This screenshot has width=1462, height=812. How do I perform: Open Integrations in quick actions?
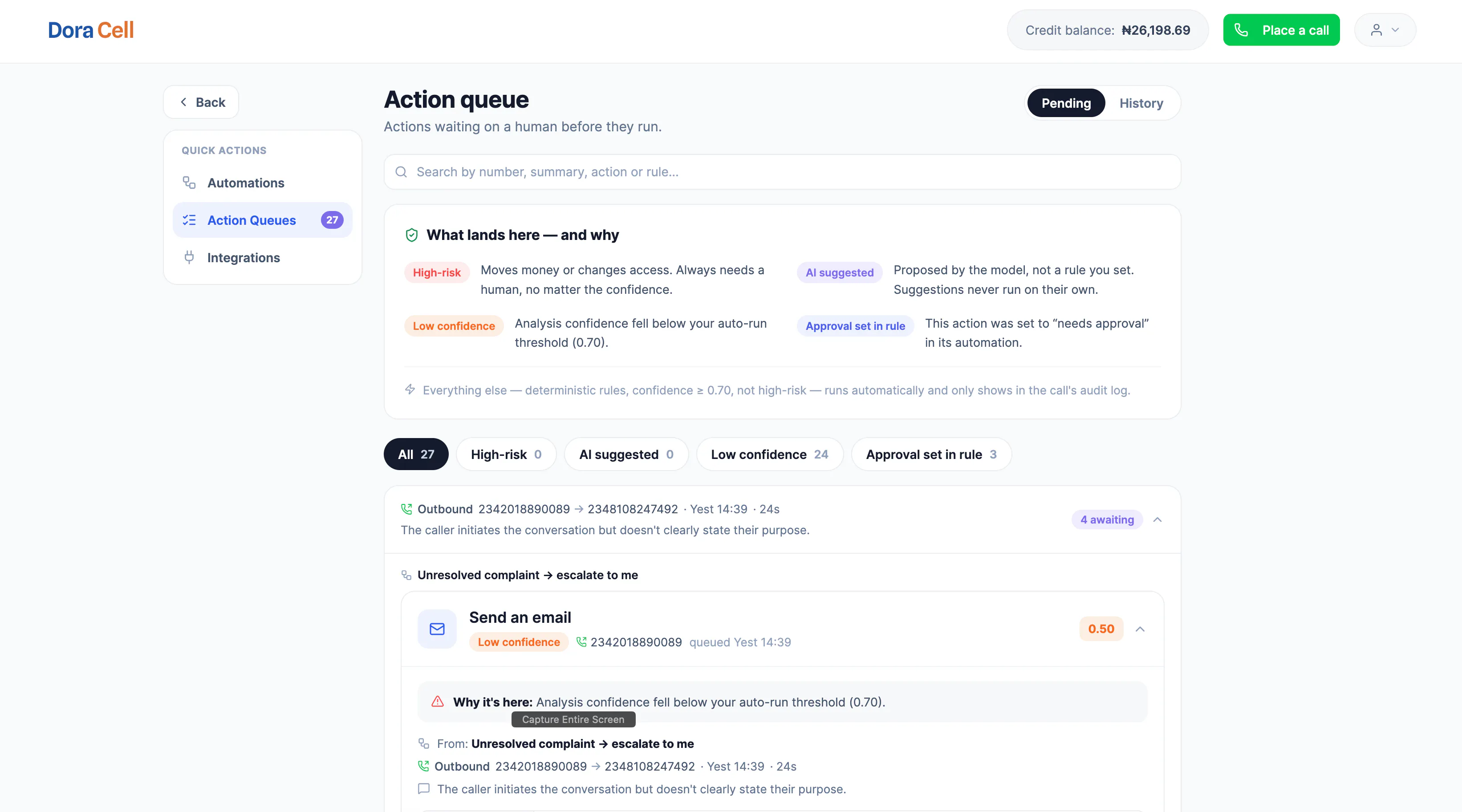[x=262, y=258]
